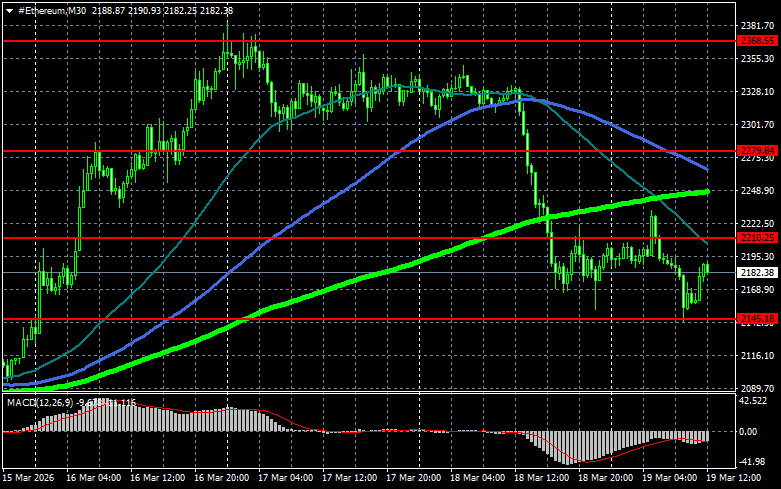
Task: Click the 18 Mar 12:00 time marker
Action: [x=541, y=478]
